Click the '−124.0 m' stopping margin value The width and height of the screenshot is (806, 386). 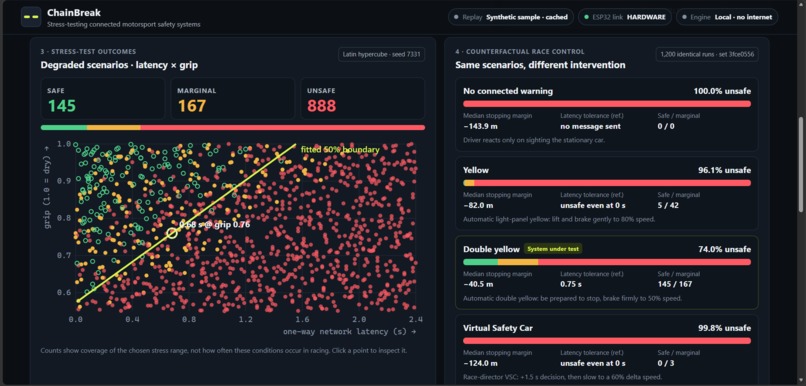click(x=480, y=363)
